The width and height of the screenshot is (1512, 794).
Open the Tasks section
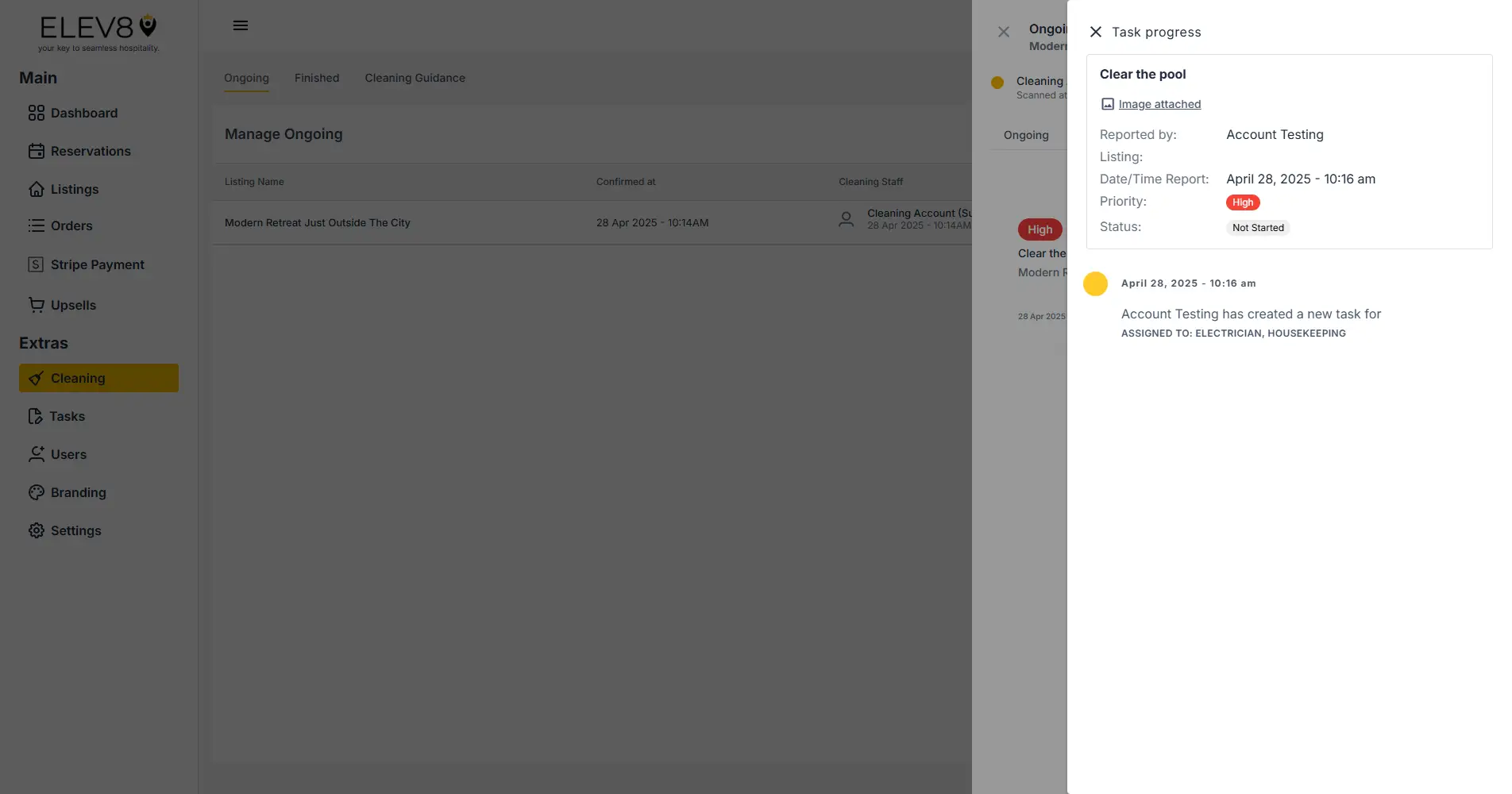tap(67, 416)
